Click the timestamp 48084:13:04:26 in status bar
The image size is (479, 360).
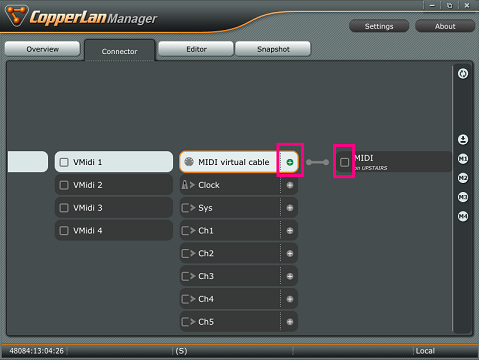pyautogui.click(x=36, y=351)
